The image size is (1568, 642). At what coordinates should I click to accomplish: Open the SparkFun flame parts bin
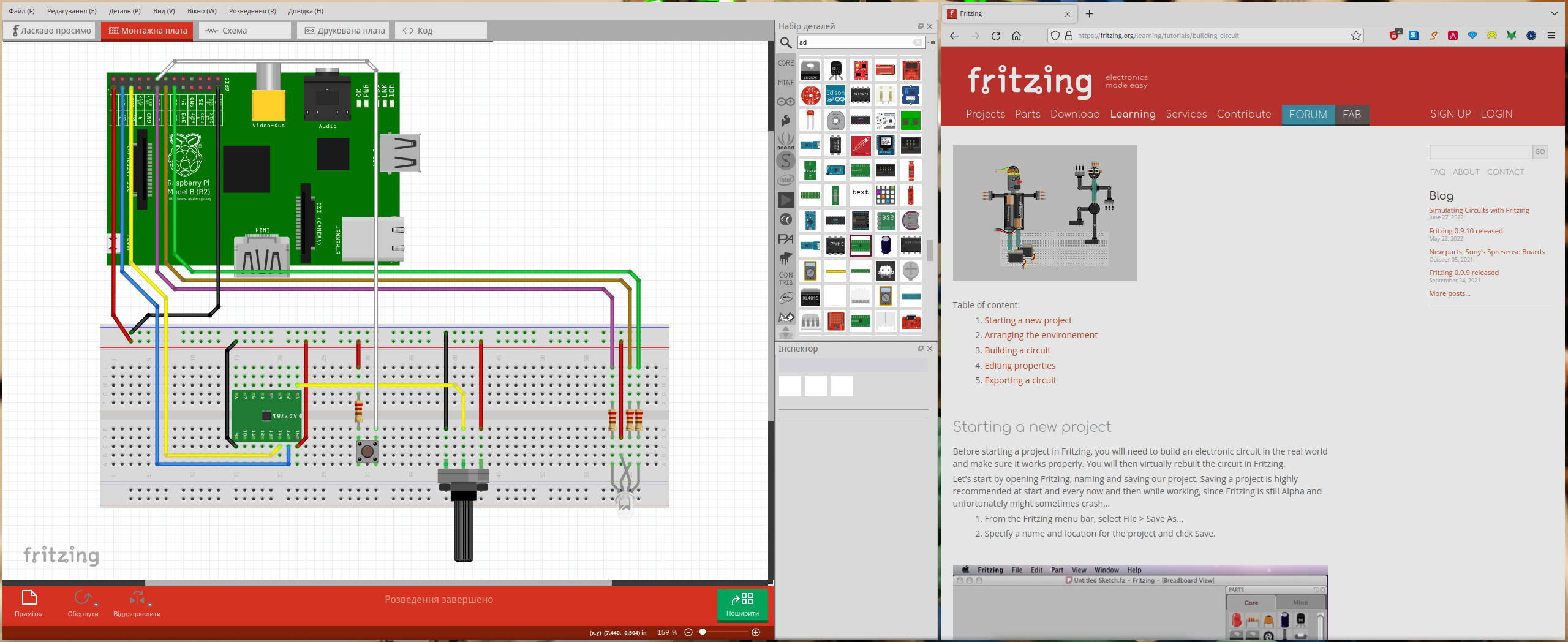coord(786,121)
